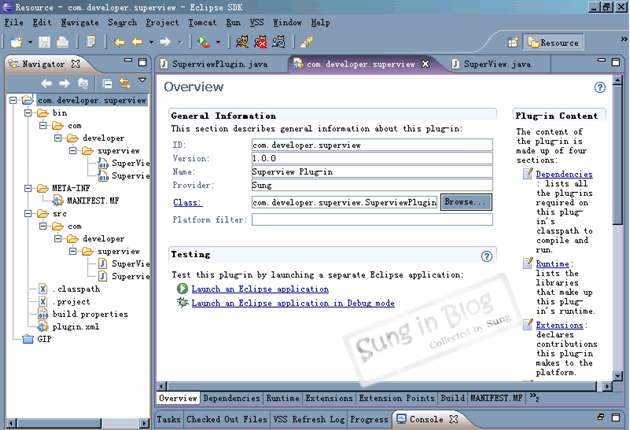The width and height of the screenshot is (630, 430).
Task: Collapse the META-INF folder
Action: click(x=28, y=188)
